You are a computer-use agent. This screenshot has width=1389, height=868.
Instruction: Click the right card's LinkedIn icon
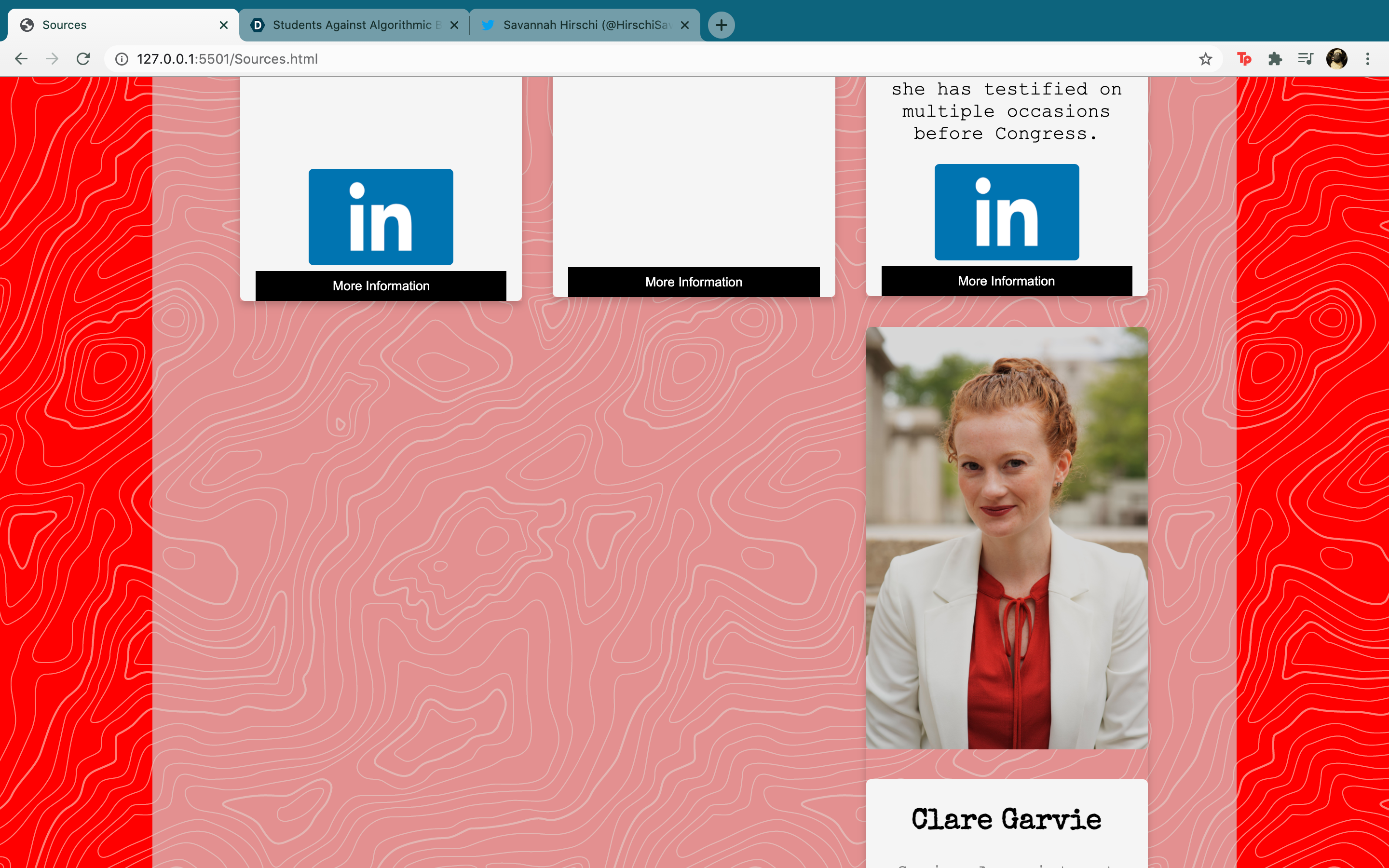[x=1006, y=212]
